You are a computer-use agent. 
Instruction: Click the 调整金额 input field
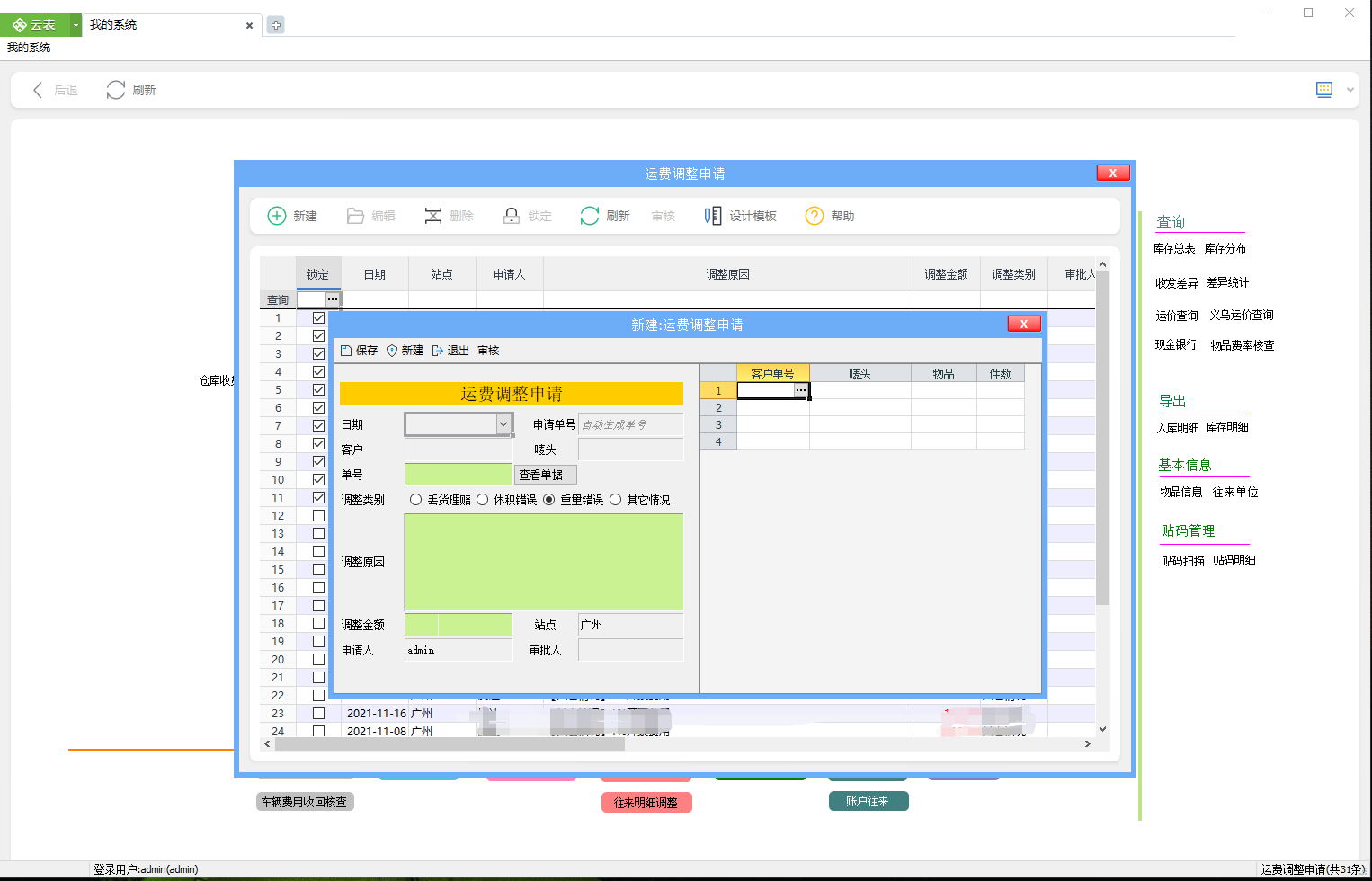[459, 625]
